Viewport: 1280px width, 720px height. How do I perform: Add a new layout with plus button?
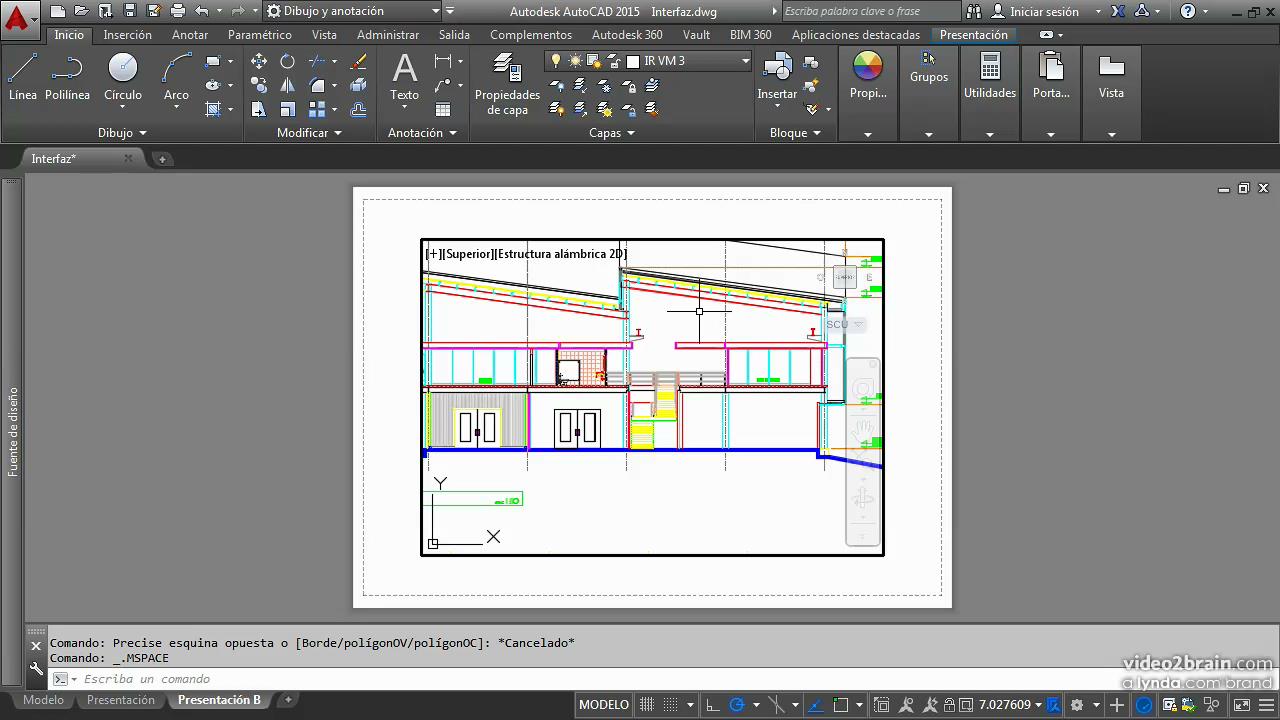pos(288,700)
